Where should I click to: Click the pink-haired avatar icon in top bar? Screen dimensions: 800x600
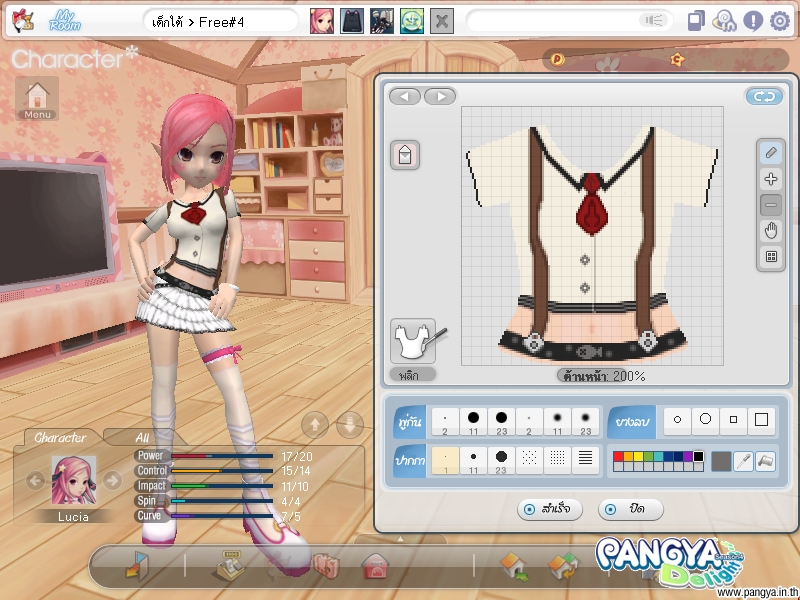322,21
